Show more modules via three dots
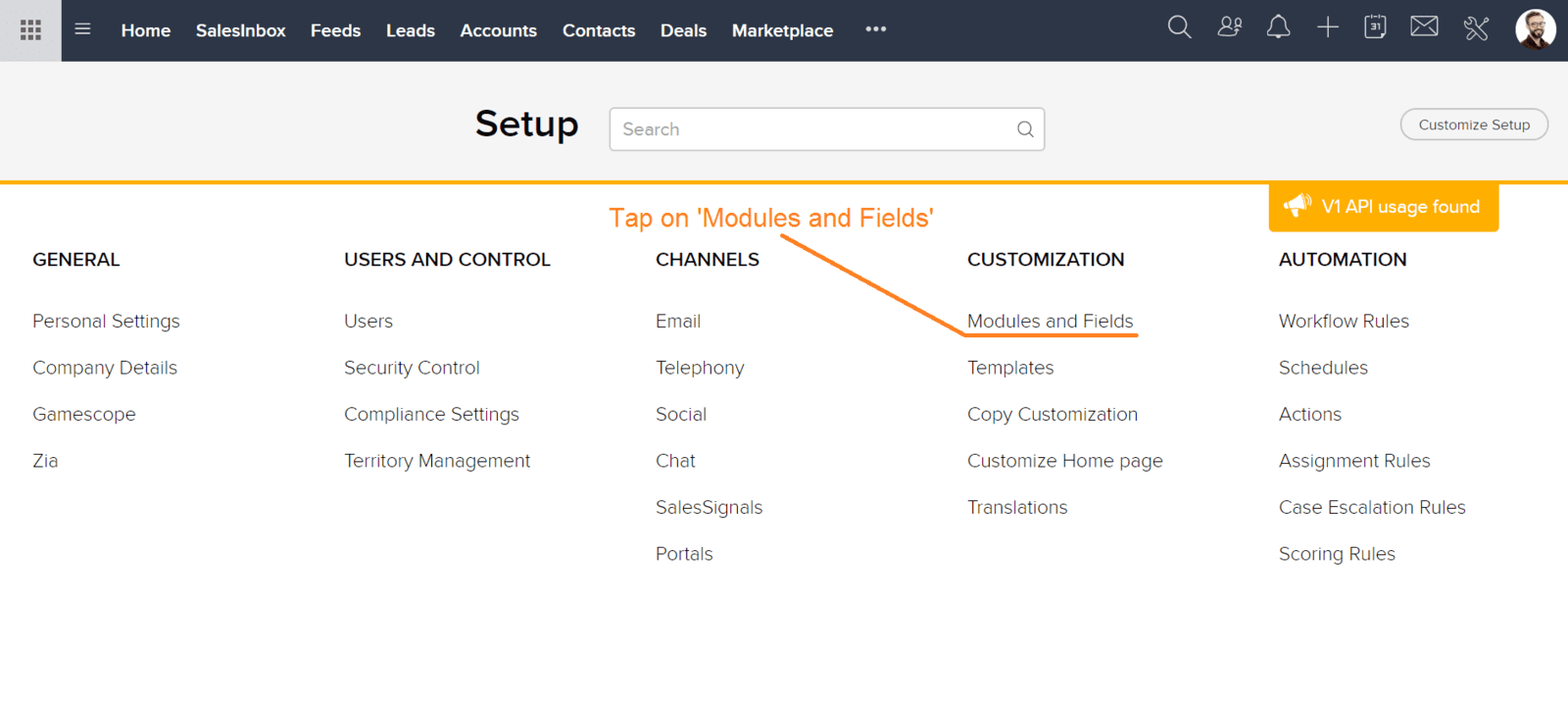1568x704 pixels. [876, 29]
